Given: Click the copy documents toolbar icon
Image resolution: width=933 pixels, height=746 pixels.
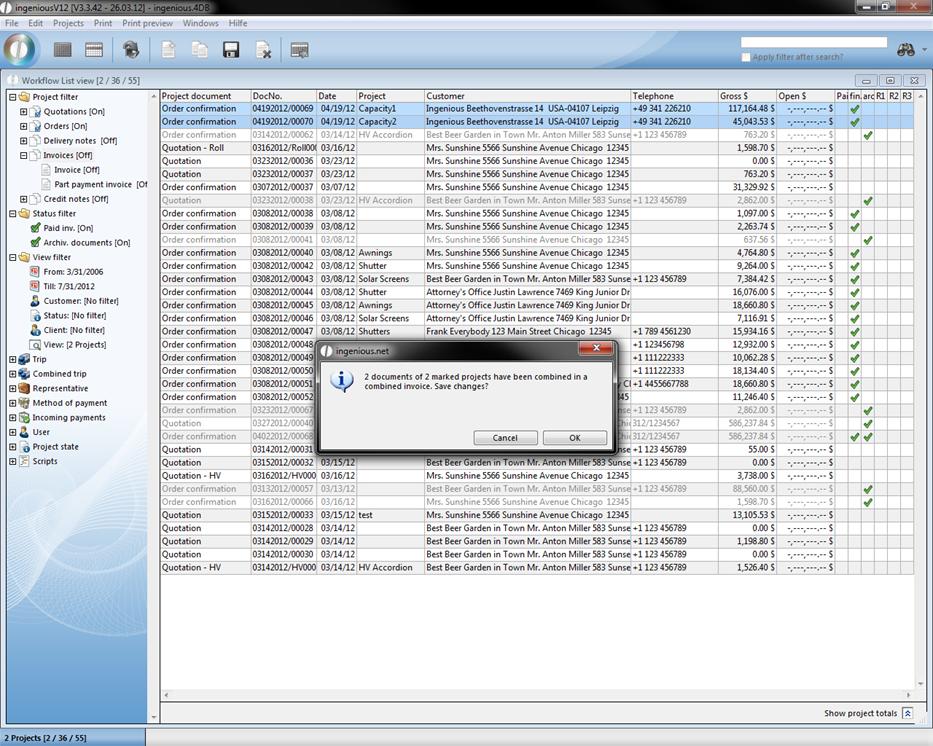Looking at the screenshot, I should (200, 50).
